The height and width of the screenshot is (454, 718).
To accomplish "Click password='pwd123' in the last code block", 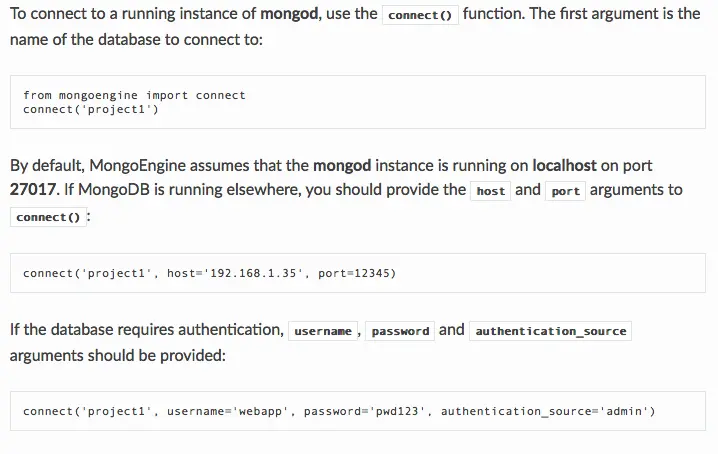I will (364, 411).
